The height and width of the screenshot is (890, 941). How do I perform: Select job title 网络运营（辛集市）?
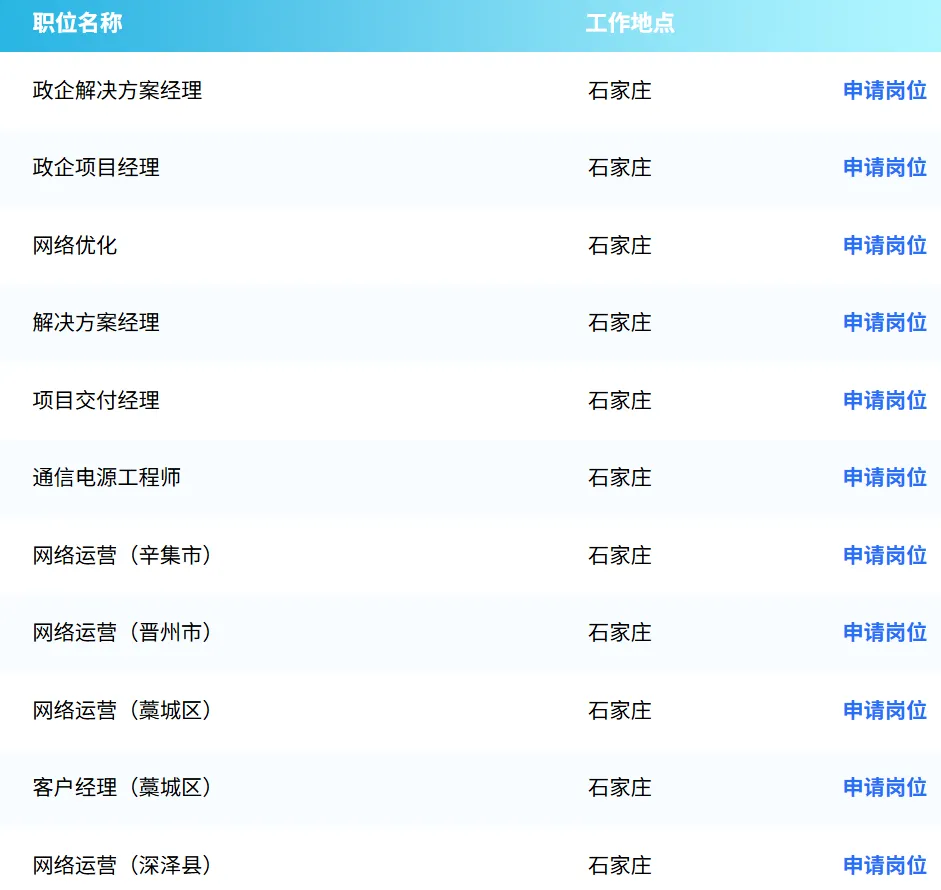pyautogui.click(x=122, y=555)
